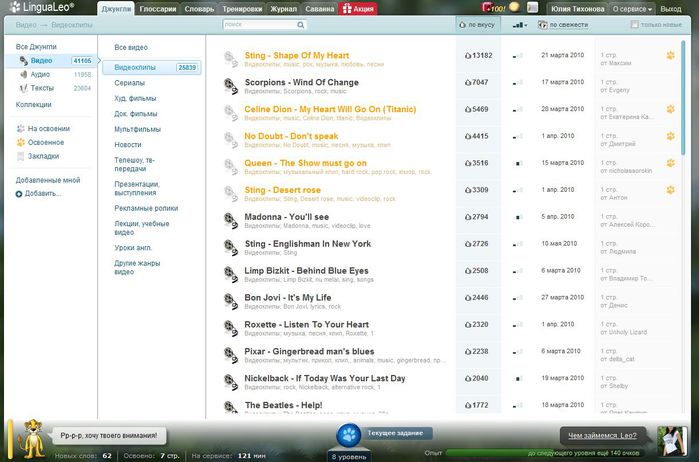Open Юлия Тихонова profile button
This screenshot has width=699, height=462.
pos(577,9)
